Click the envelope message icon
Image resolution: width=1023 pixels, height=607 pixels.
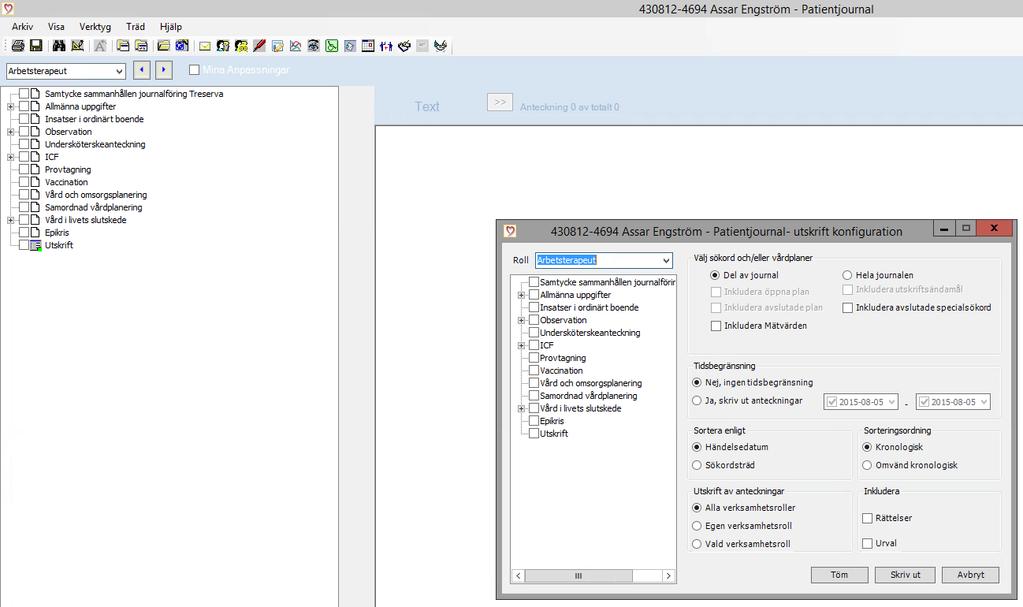[x=205, y=46]
